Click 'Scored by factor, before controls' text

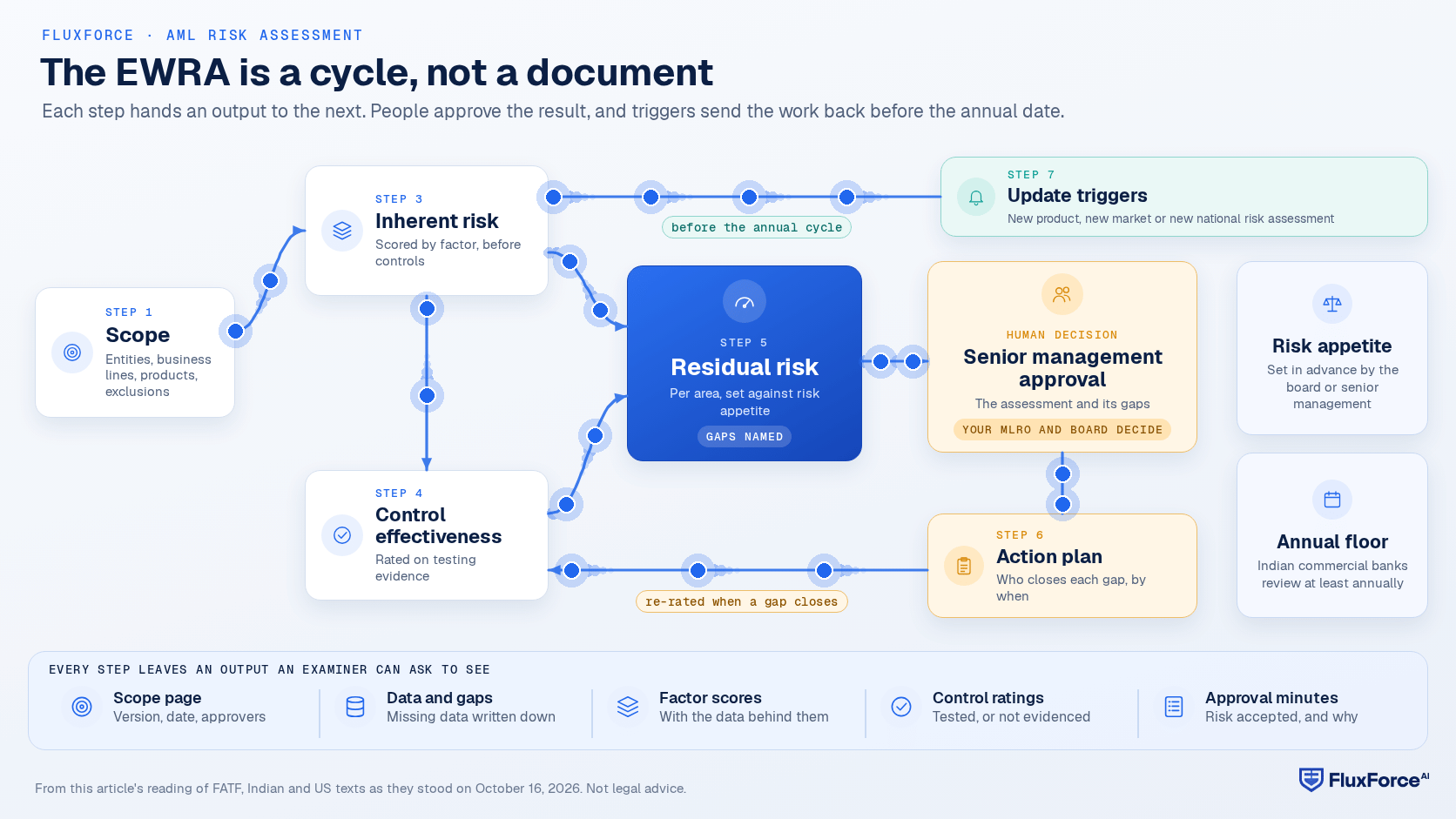(x=448, y=252)
